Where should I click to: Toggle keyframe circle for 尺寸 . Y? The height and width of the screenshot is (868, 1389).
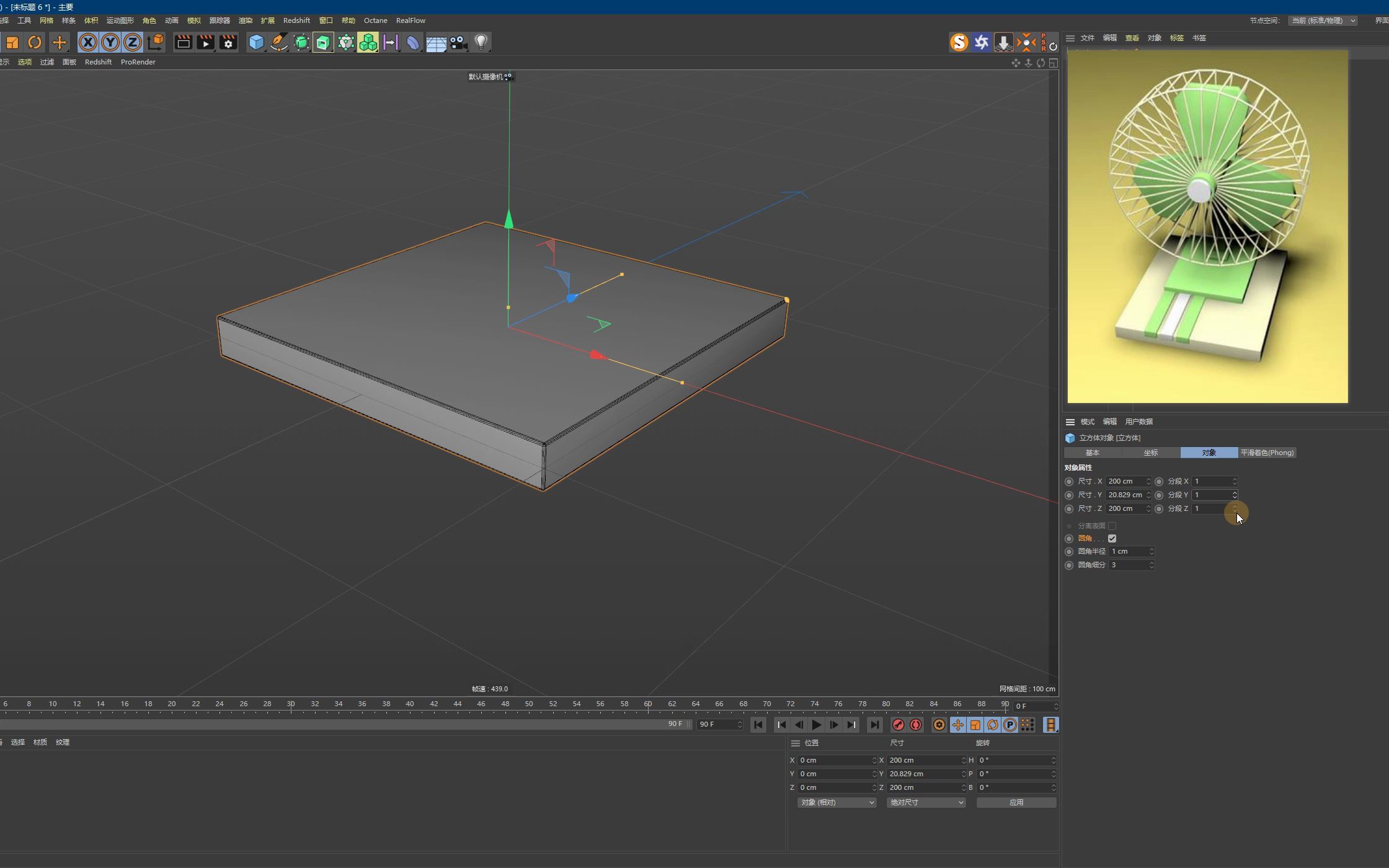coord(1068,495)
